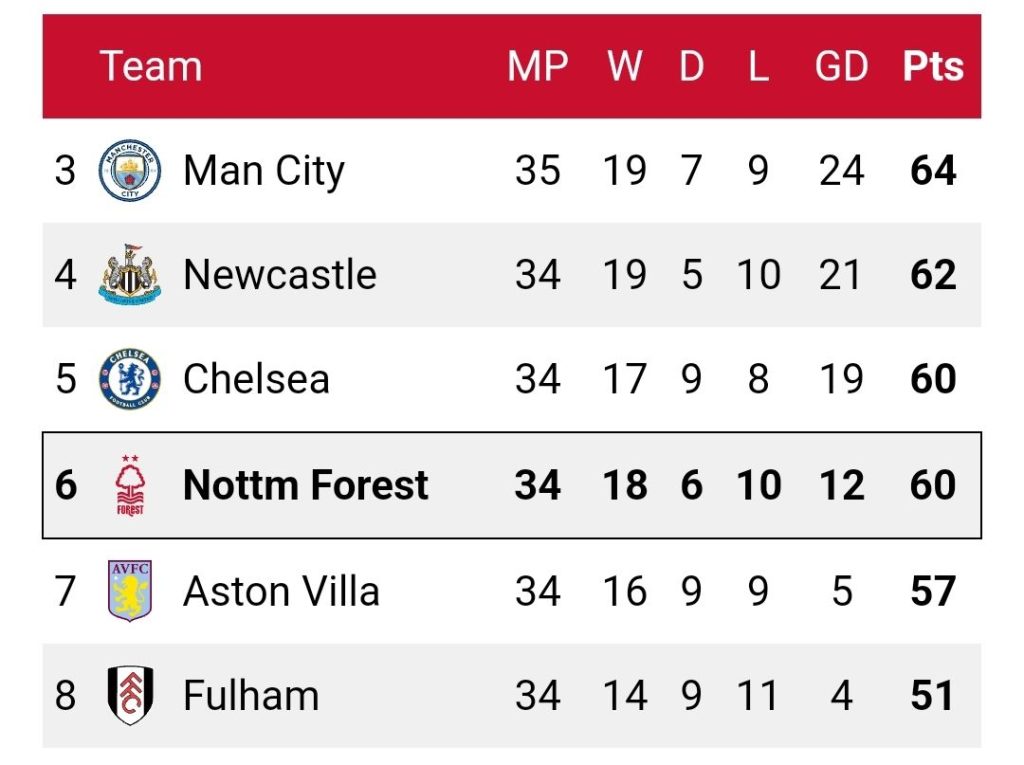Sort by the GD column header
Viewport: 1024px width, 765px height.
point(841,67)
